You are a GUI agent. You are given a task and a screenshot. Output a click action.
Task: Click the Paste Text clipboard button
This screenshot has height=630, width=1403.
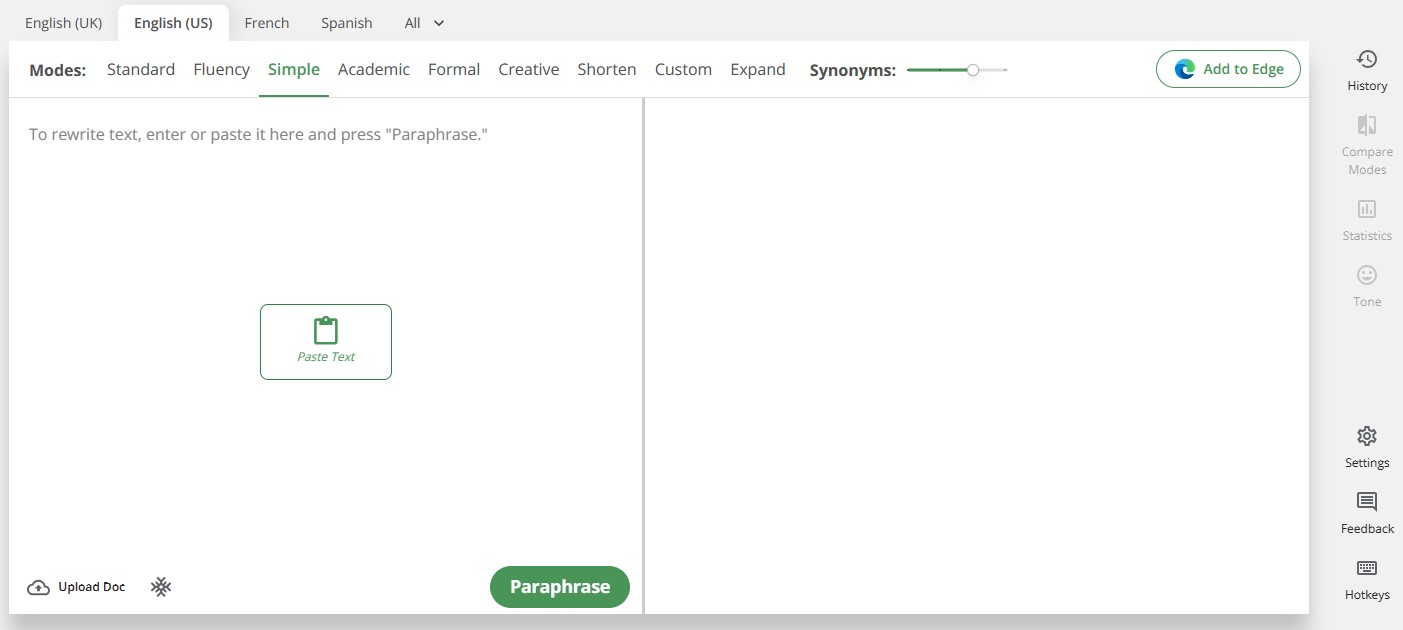click(326, 342)
